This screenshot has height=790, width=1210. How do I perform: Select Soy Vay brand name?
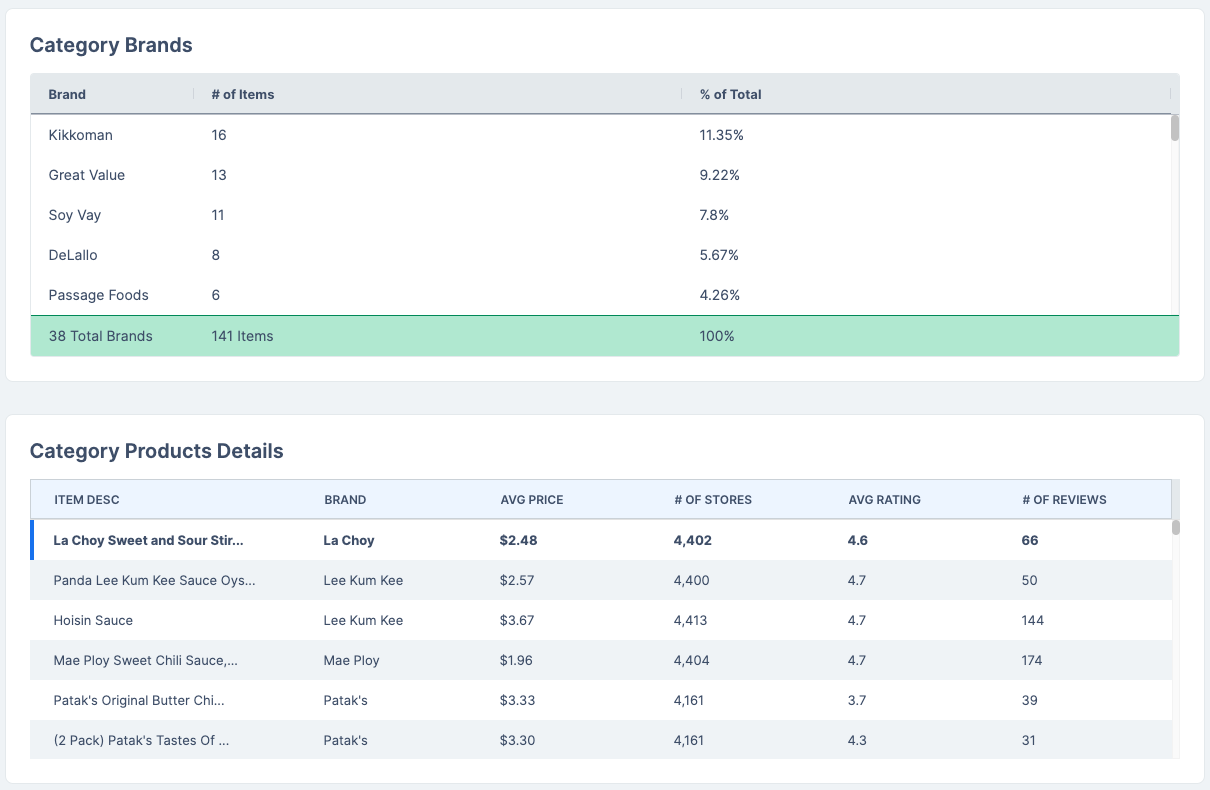[x=75, y=215]
